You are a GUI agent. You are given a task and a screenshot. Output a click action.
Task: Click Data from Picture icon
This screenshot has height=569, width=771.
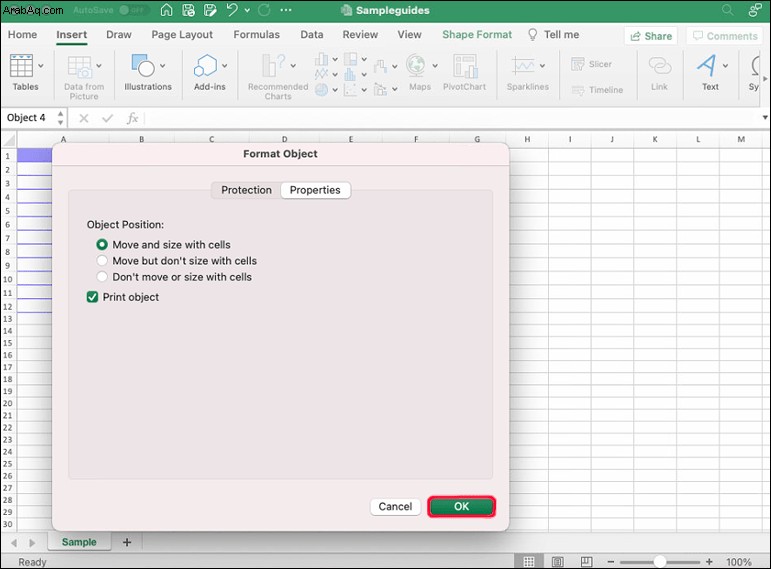coord(80,67)
